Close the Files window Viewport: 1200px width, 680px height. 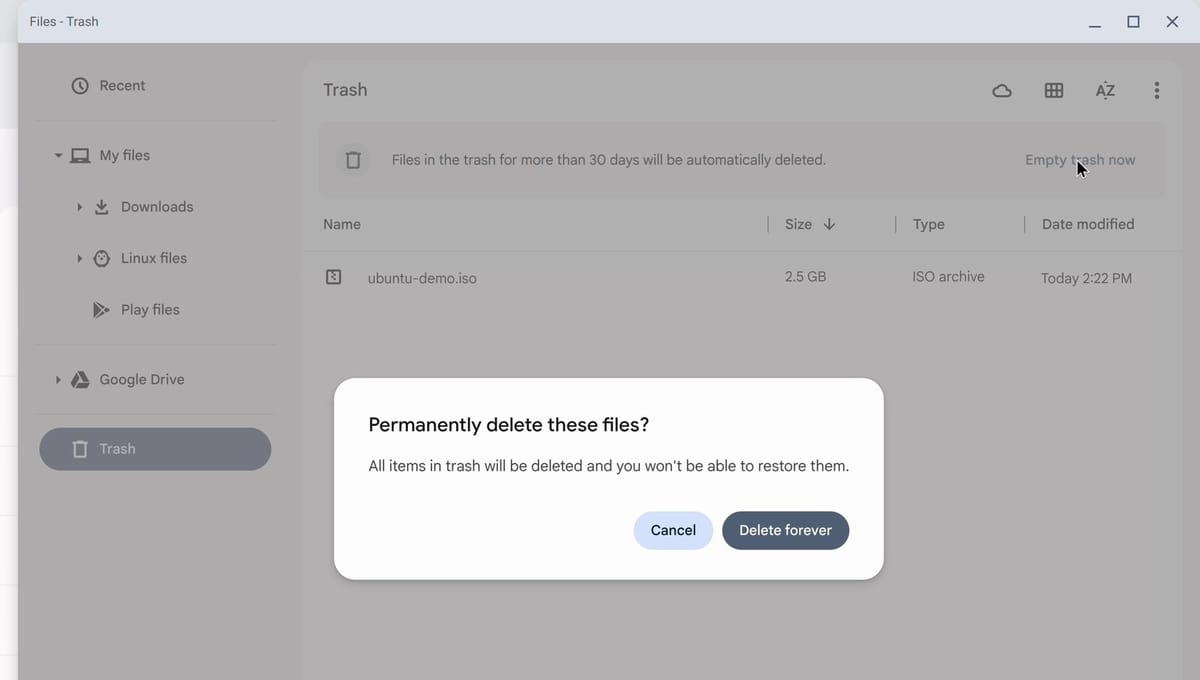1172,22
